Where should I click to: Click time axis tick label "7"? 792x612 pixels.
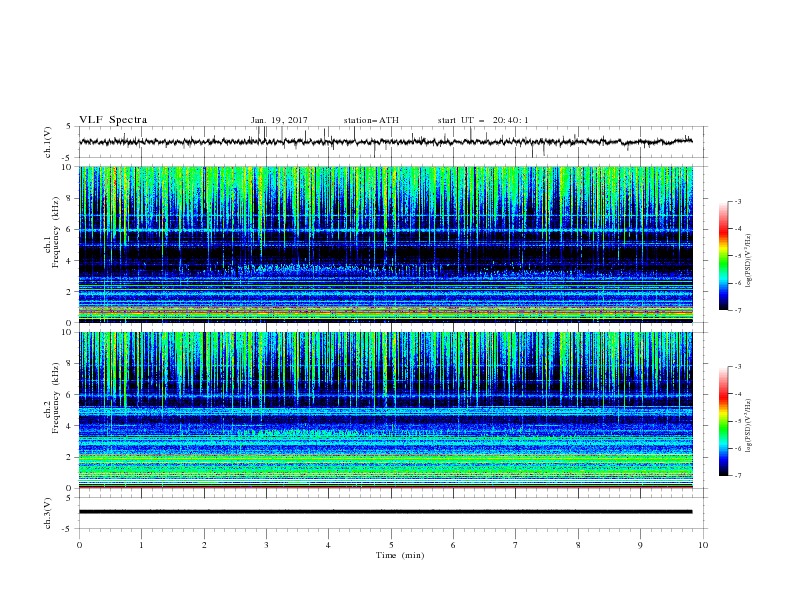[x=516, y=545]
